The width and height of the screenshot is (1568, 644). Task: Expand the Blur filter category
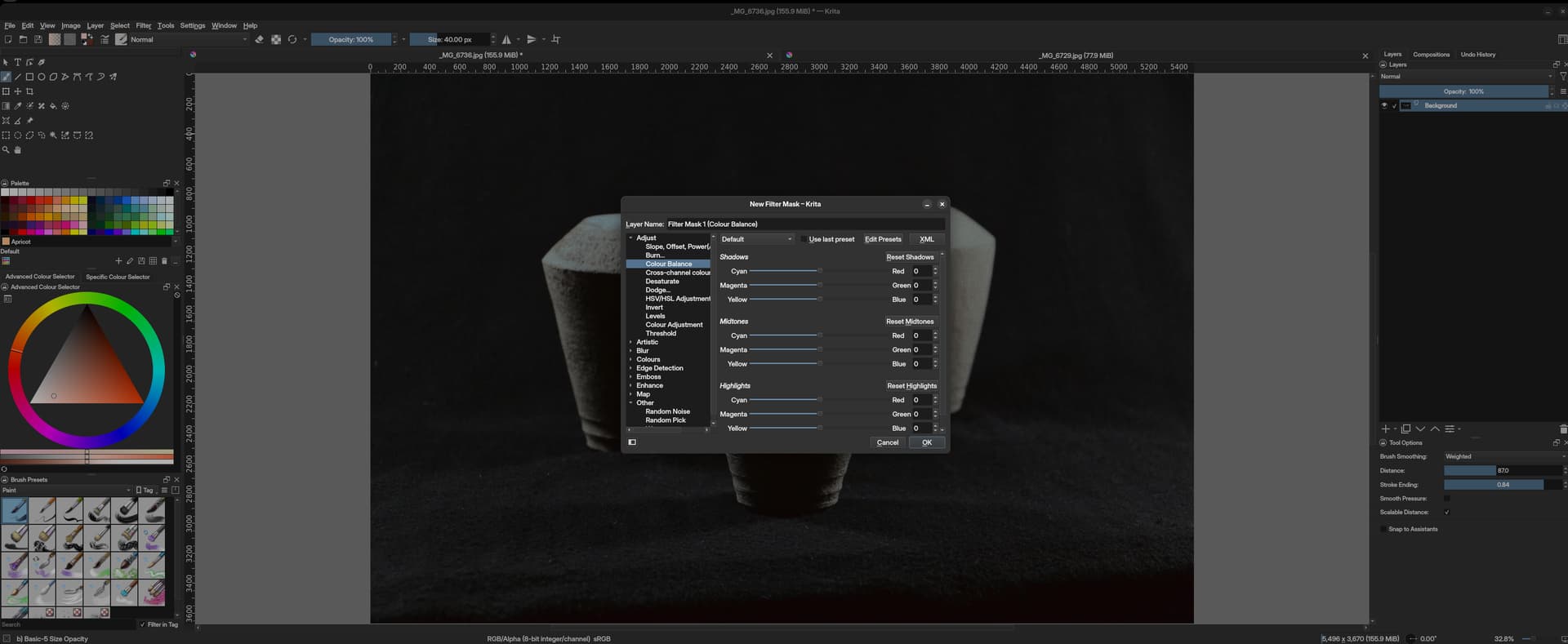[x=630, y=351]
